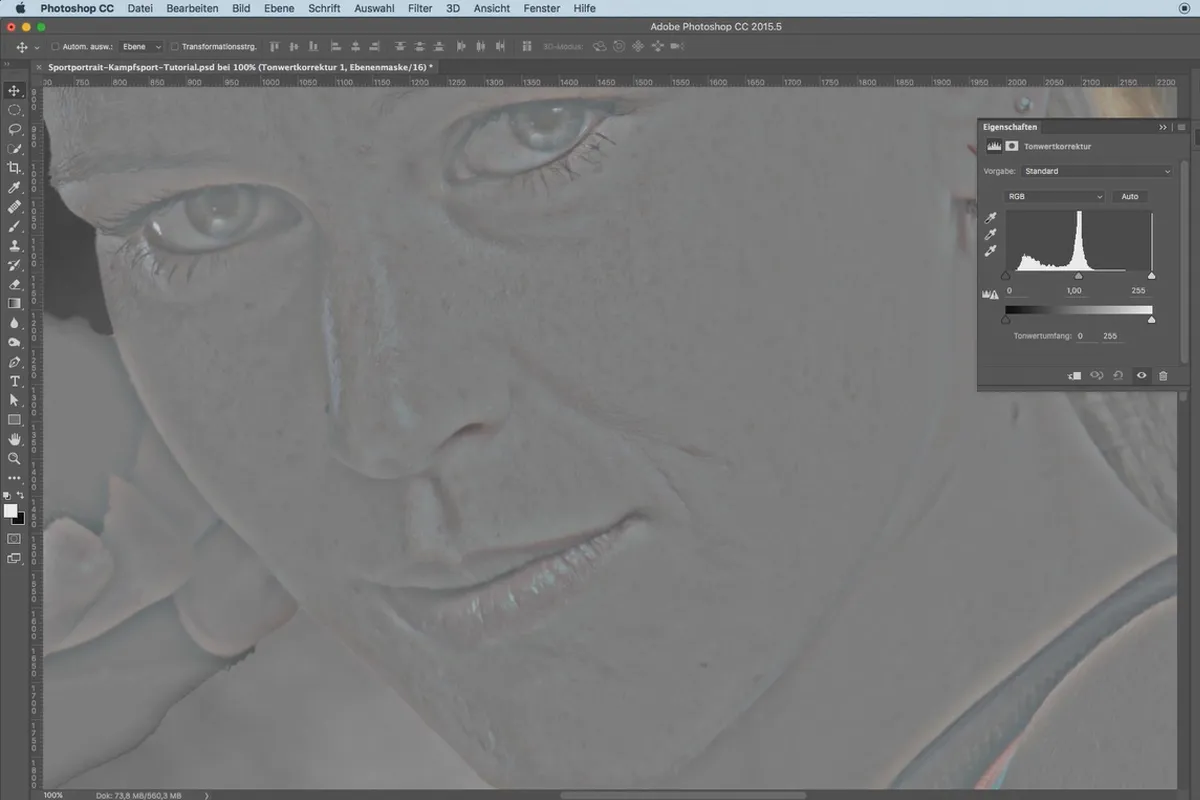Viewport: 1200px width, 800px height.
Task: Open the Fenster menu
Action: point(542,8)
